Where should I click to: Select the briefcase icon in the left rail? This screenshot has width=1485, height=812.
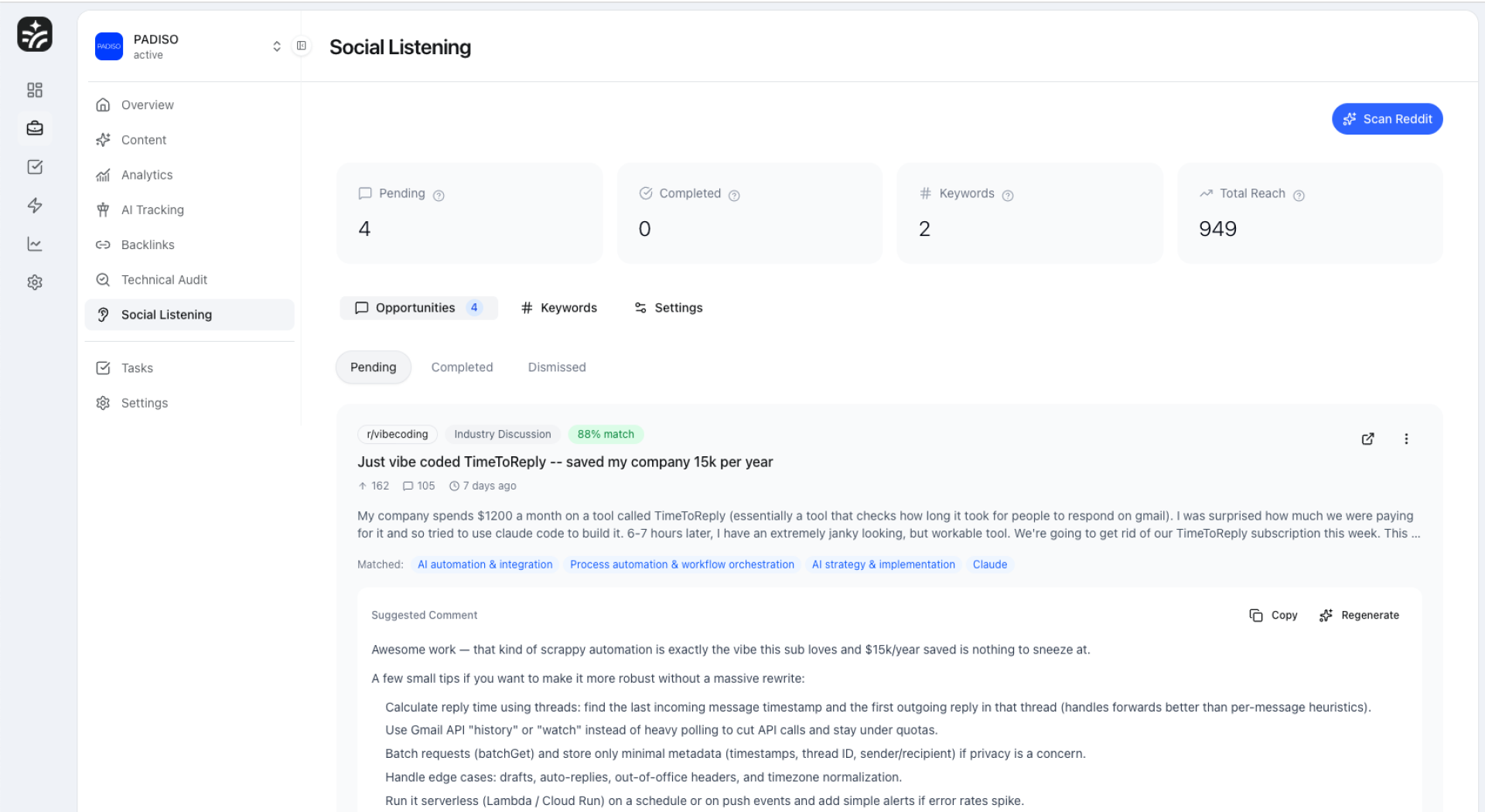point(35,128)
